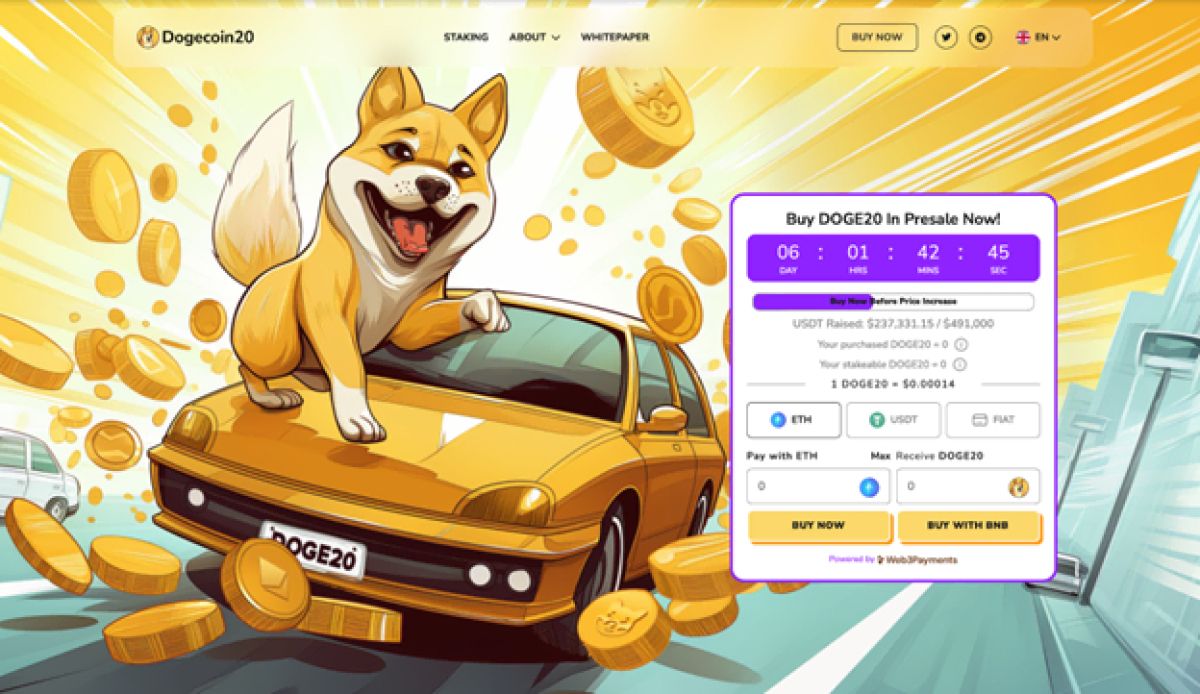Select FIAT payment option

click(x=993, y=420)
